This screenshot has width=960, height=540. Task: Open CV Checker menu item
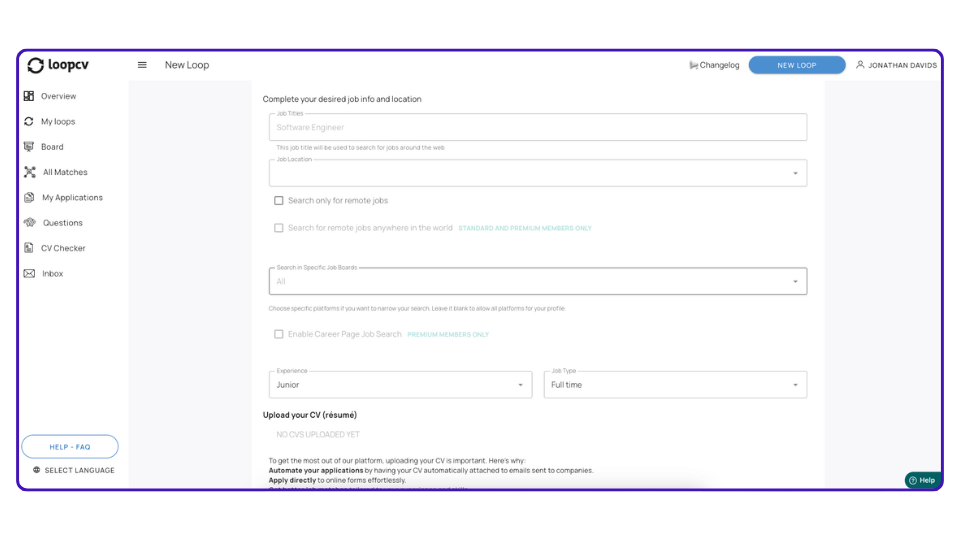63,248
